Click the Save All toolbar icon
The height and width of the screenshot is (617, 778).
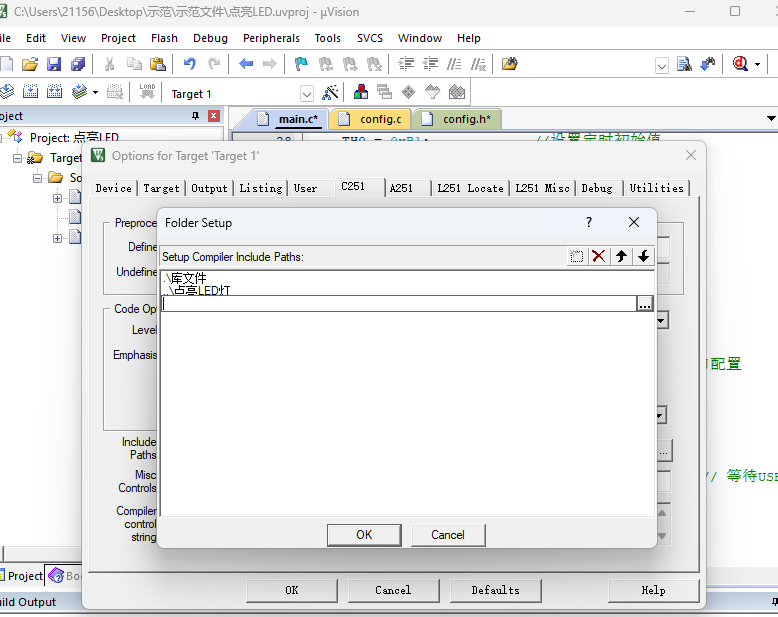76,64
